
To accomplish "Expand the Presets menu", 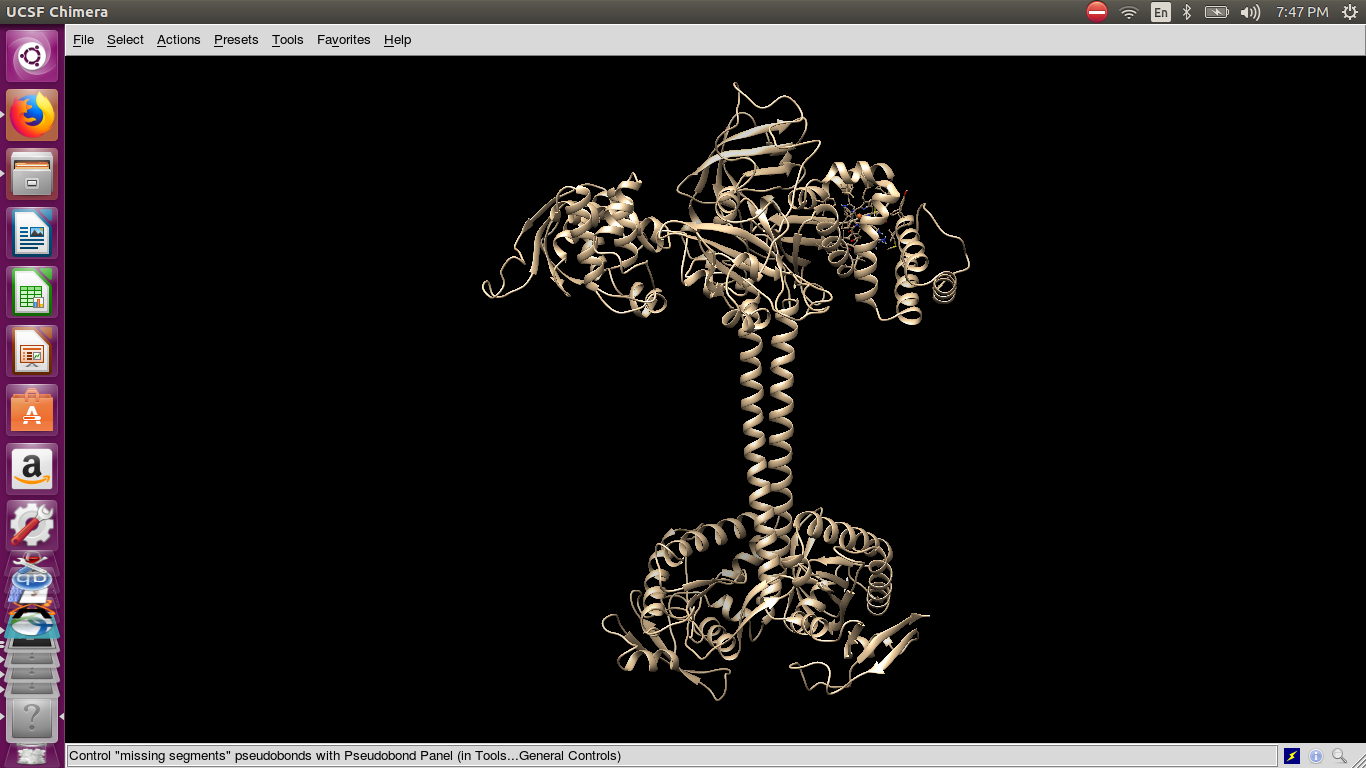I will click(x=236, y=40).
